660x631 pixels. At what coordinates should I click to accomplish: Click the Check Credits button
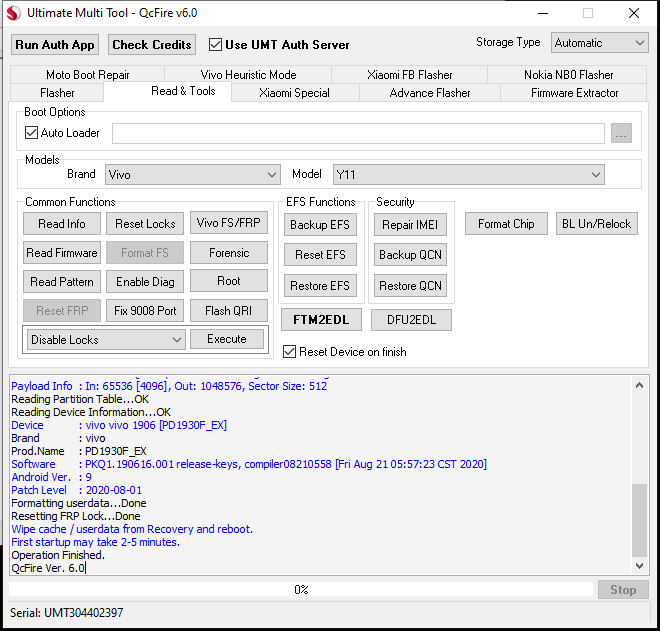tap(152, 45)
